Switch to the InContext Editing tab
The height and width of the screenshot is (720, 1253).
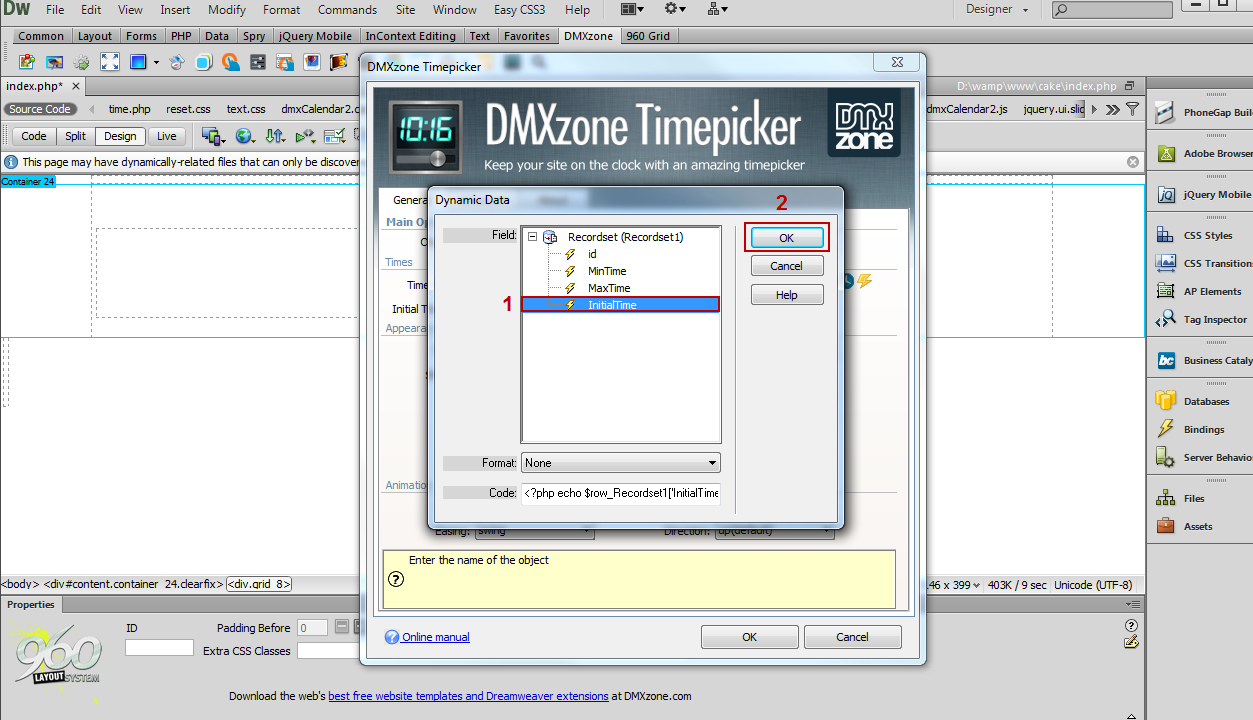(410, 36)
